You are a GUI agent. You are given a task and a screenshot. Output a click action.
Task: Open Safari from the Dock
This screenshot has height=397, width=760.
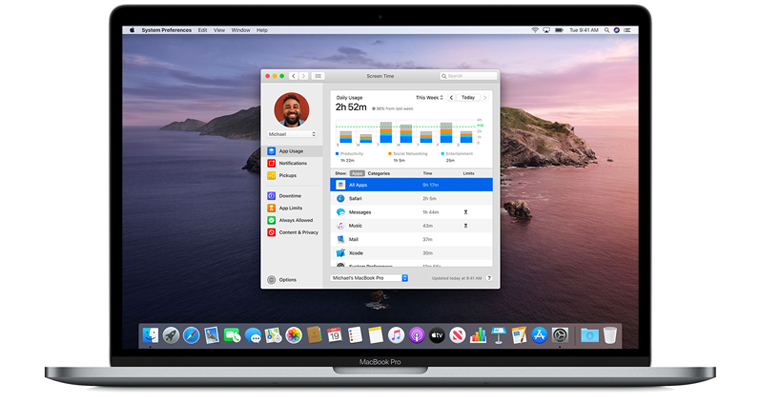coord(191,335)
